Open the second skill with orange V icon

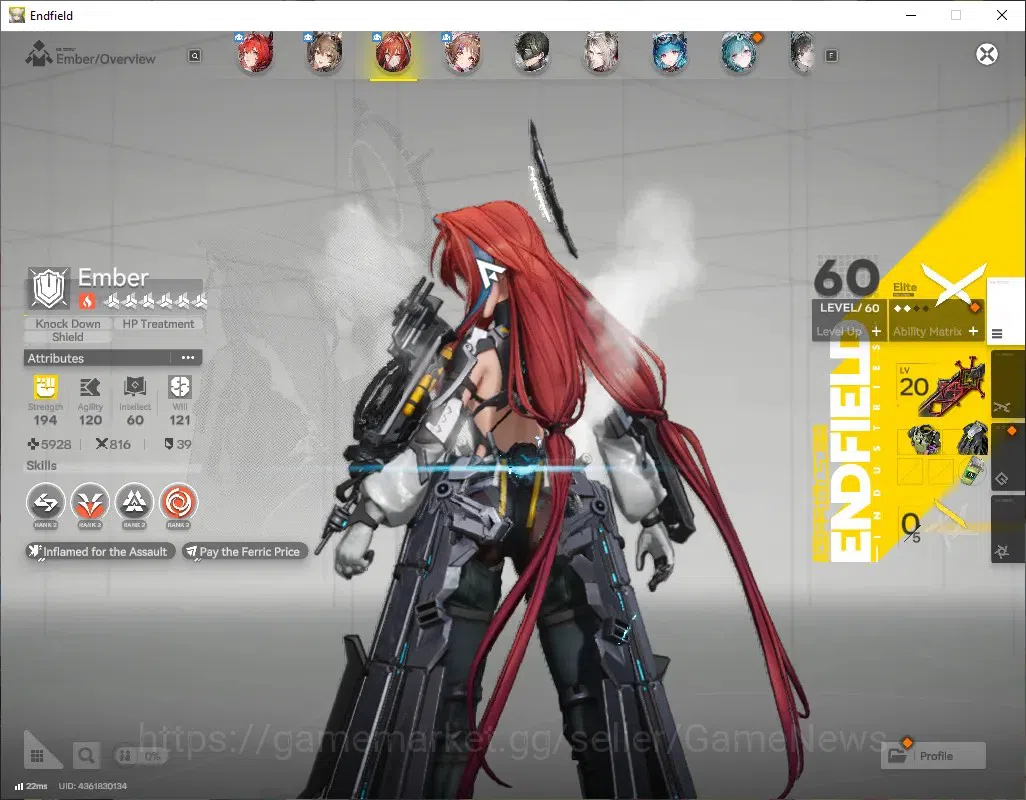(90, 502)
